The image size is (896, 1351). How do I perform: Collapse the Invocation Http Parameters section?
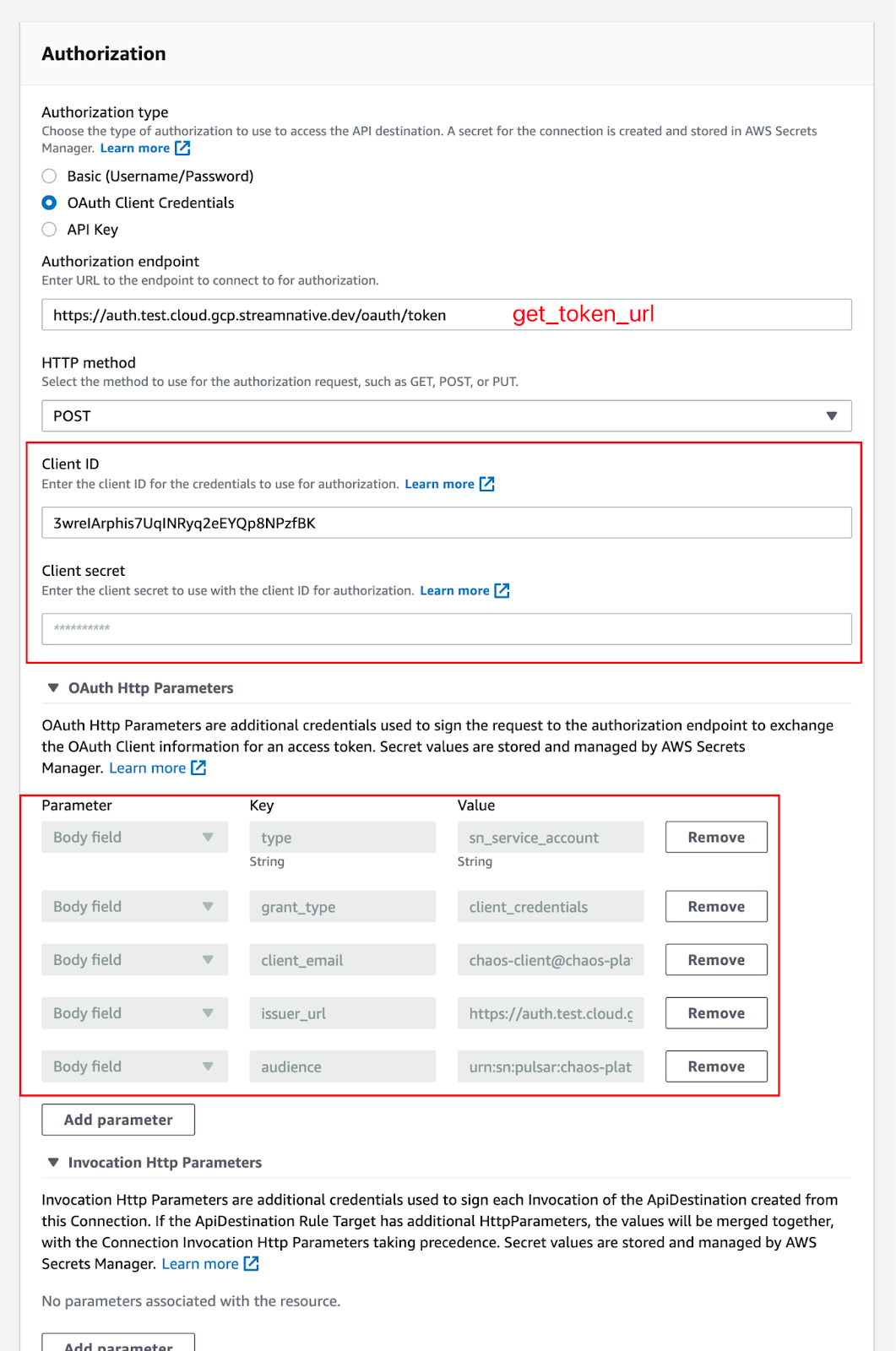coord(53,1163)
